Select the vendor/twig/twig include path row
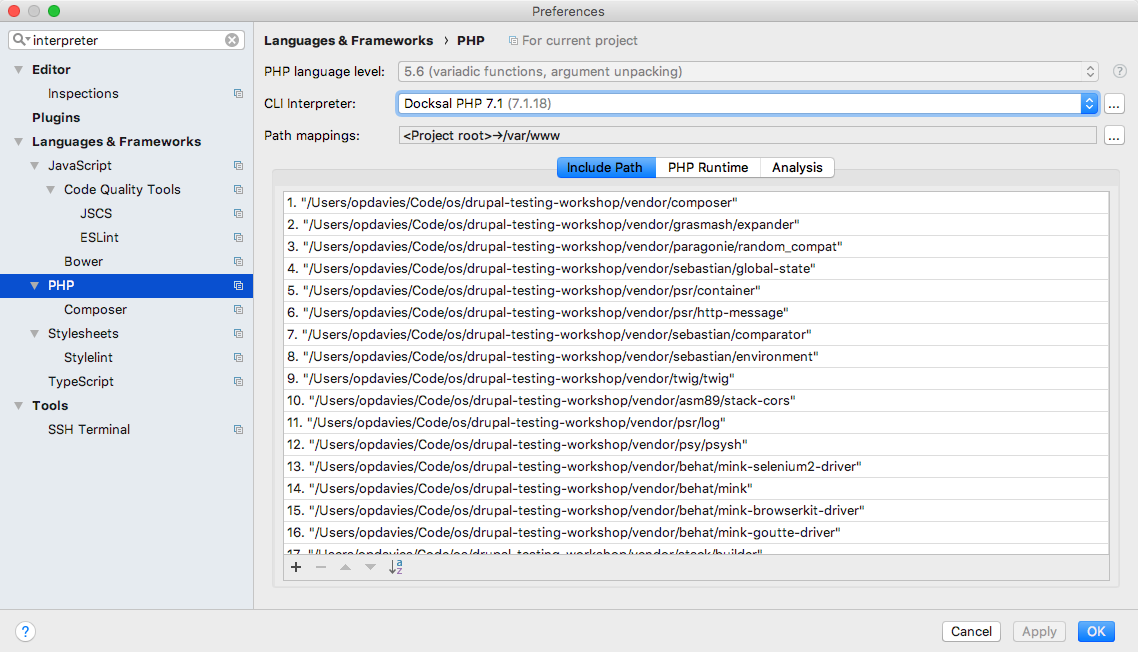 520,378
